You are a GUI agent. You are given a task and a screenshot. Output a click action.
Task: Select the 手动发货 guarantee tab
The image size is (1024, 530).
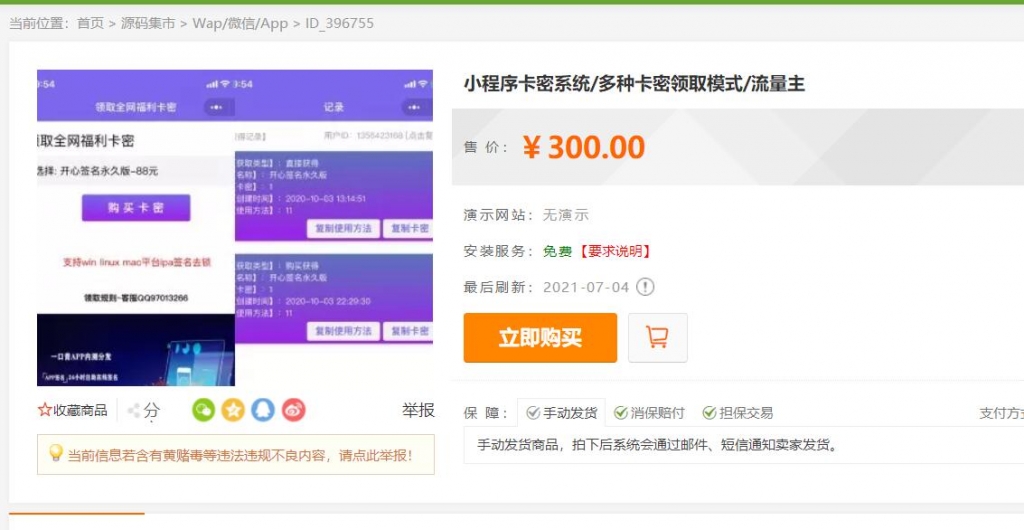click(x=562, y=413)
